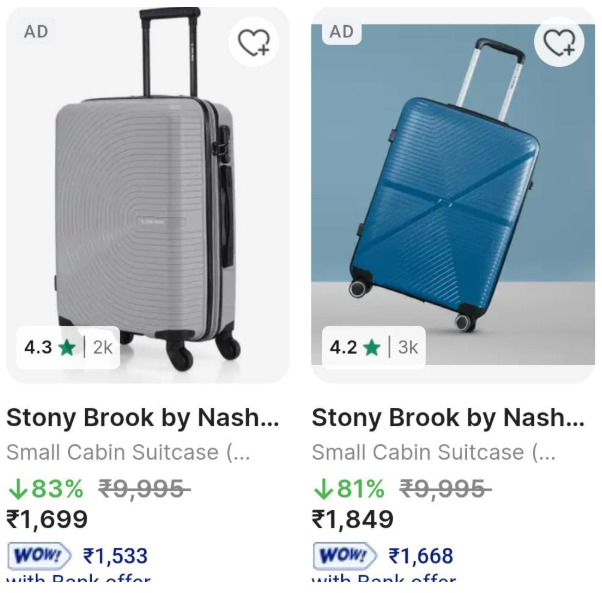Tap WOW badge on blue suitcase
The width and height of the screenshot is (602, 593).
(345, 555)
